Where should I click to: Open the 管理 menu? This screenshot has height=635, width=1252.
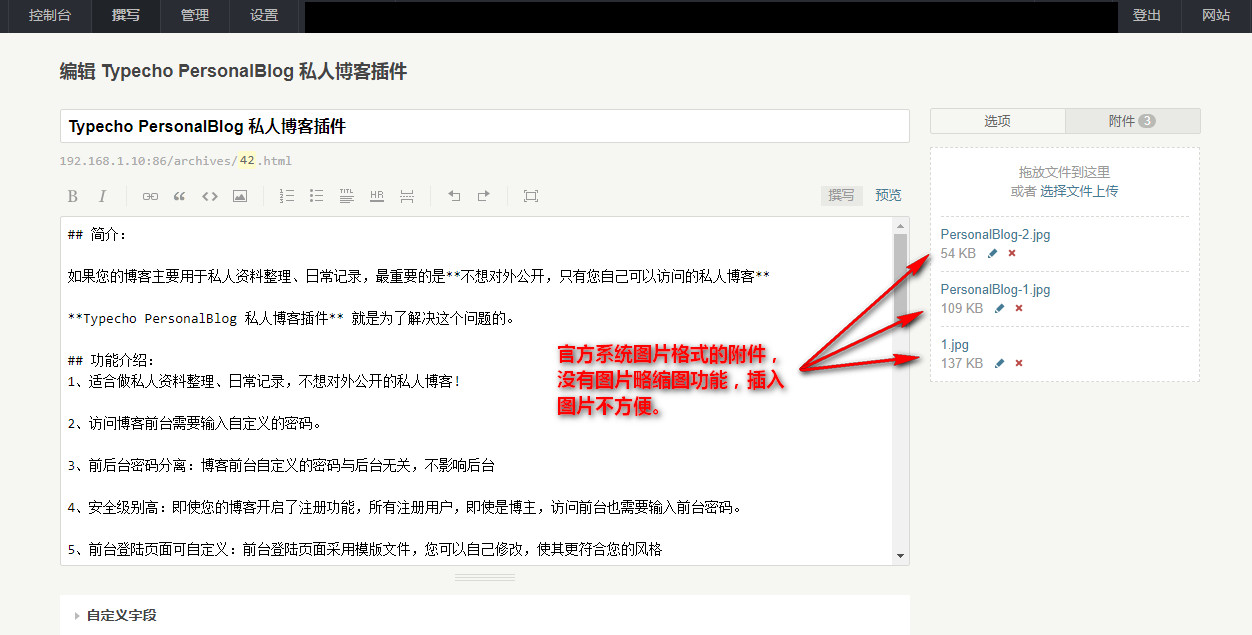tap(195, 16)
